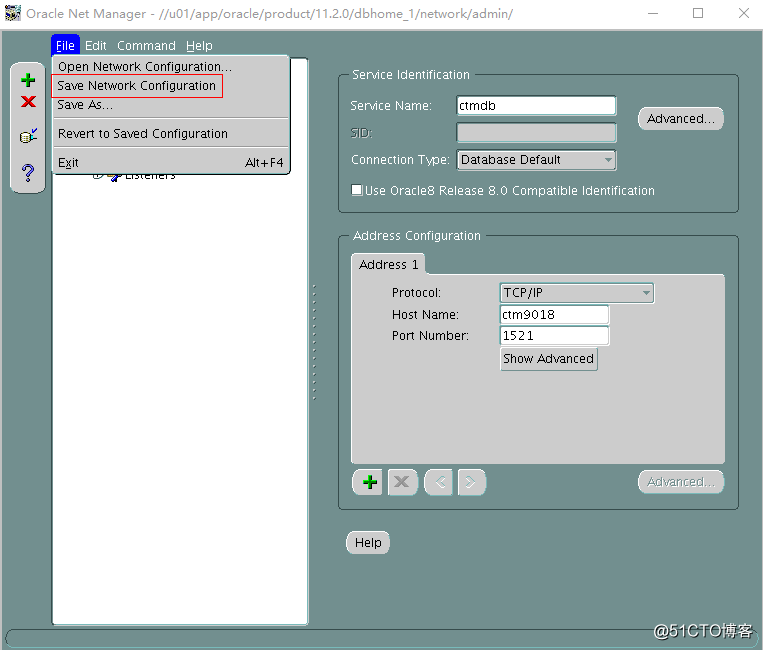
Task: Click the Show Advanced button
Action: click(x=548, y=359)
